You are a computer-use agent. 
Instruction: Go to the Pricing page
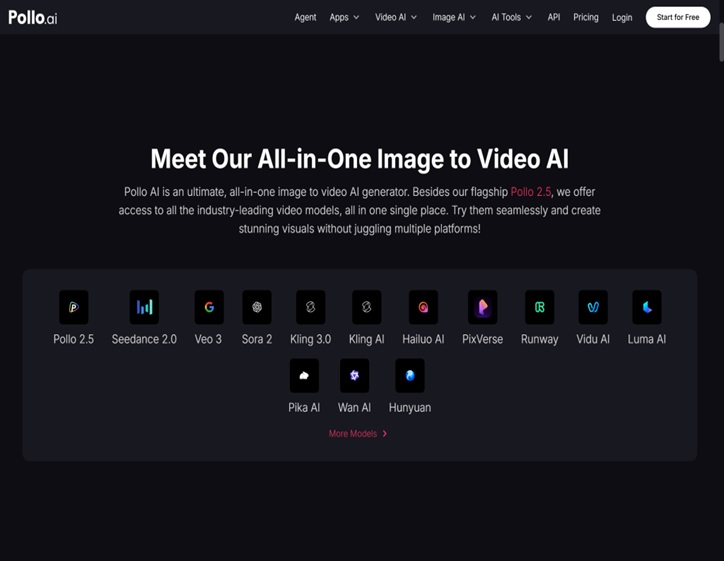click(585, 18)
